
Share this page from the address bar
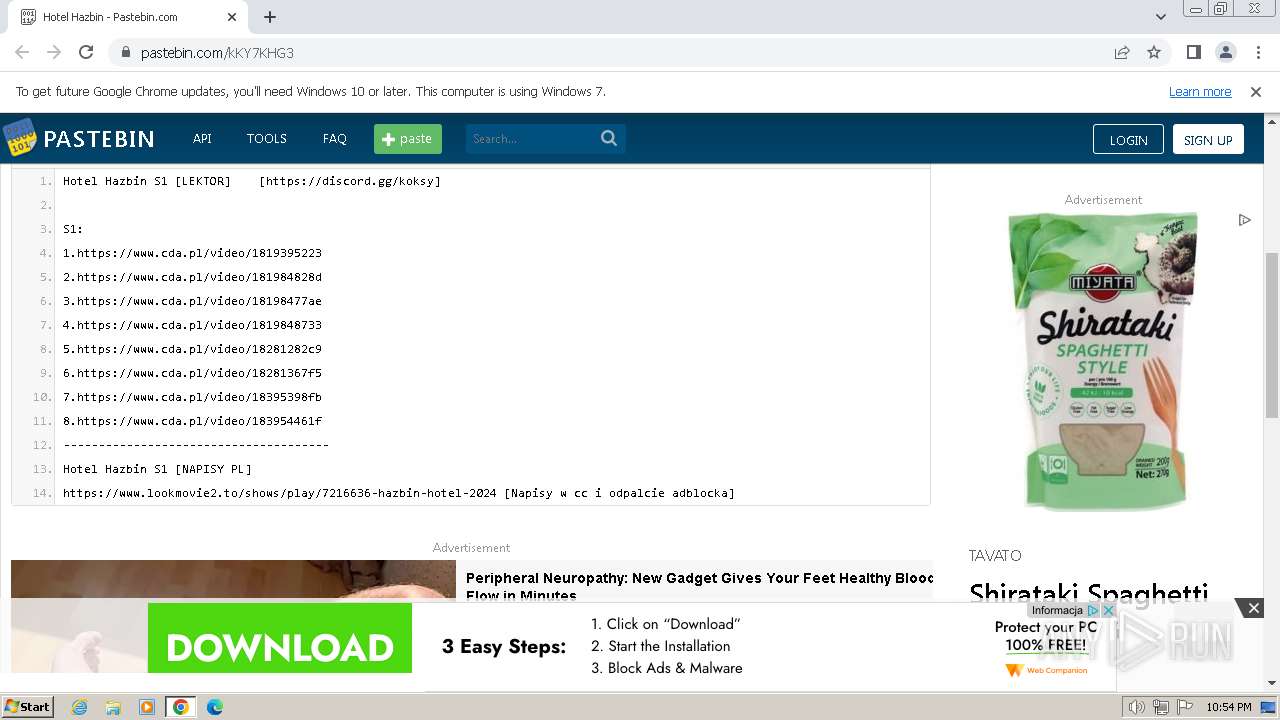1122,52
